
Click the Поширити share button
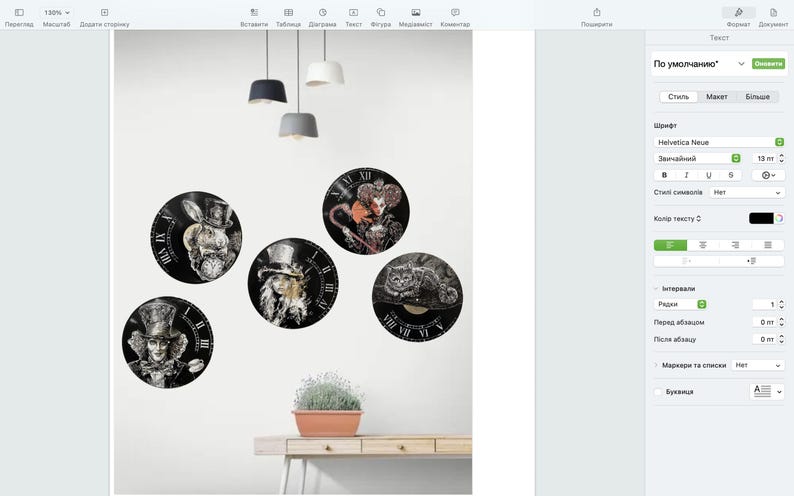click(x=597, y=17)
